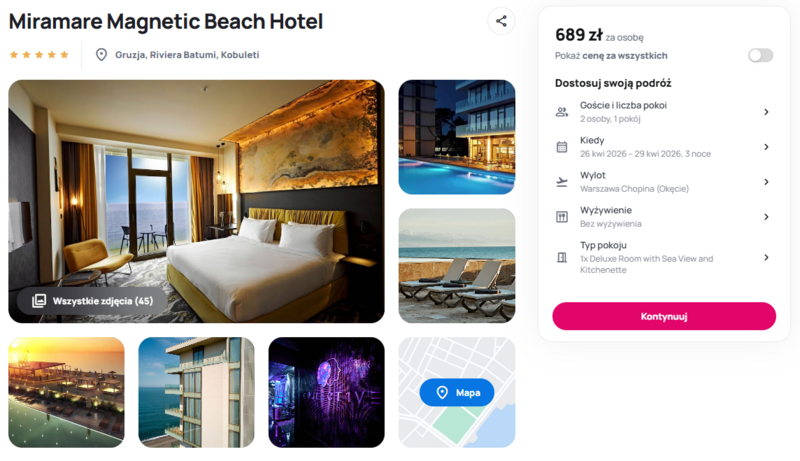Click the meal icon beside Wyżywienie
This screenshot has height=461, width=800.
(x=562, y=217)
